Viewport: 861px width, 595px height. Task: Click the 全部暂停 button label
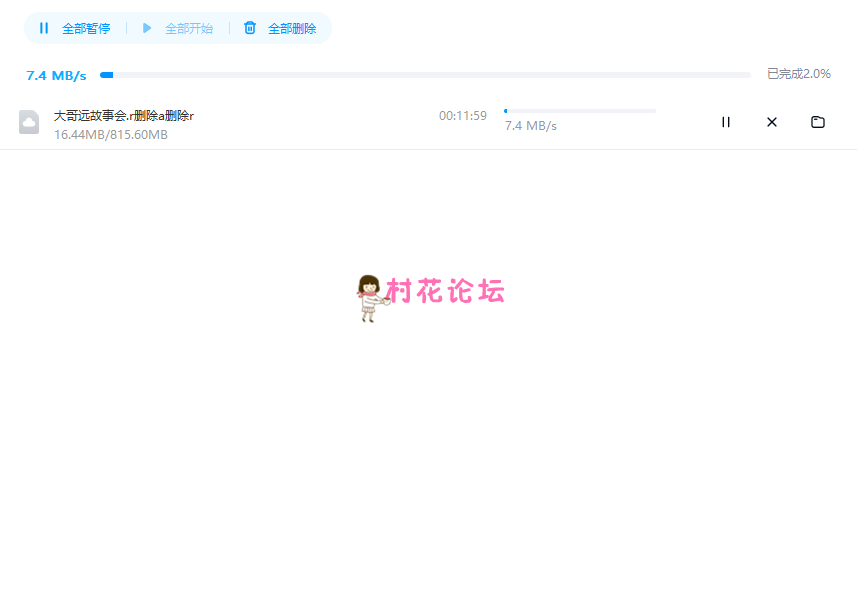tap(86, 29)
